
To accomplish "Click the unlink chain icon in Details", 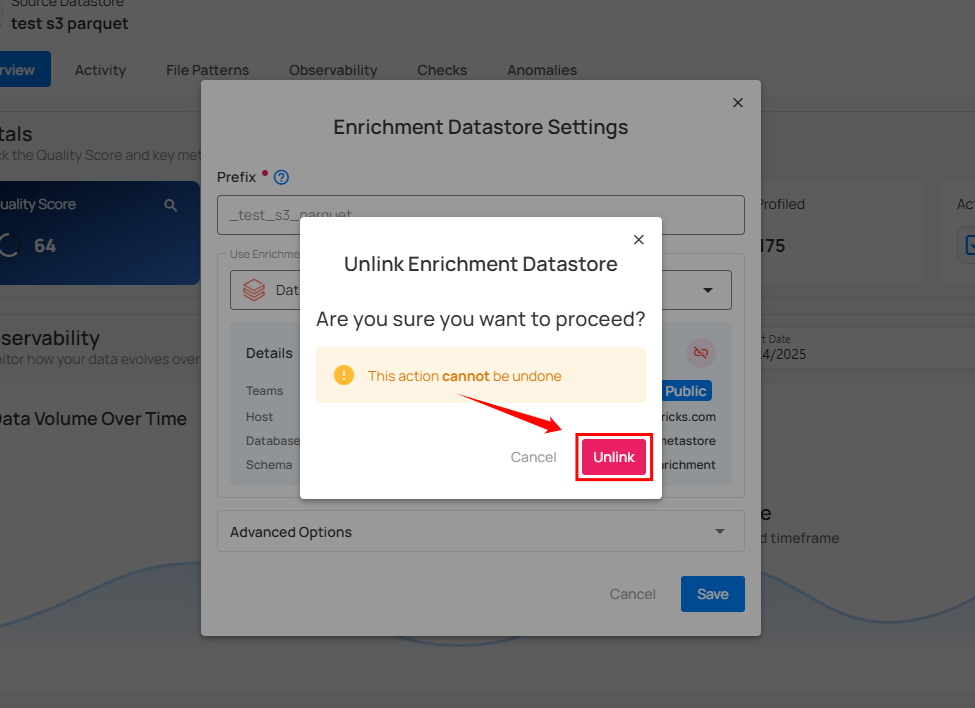I will click(700, 353).
